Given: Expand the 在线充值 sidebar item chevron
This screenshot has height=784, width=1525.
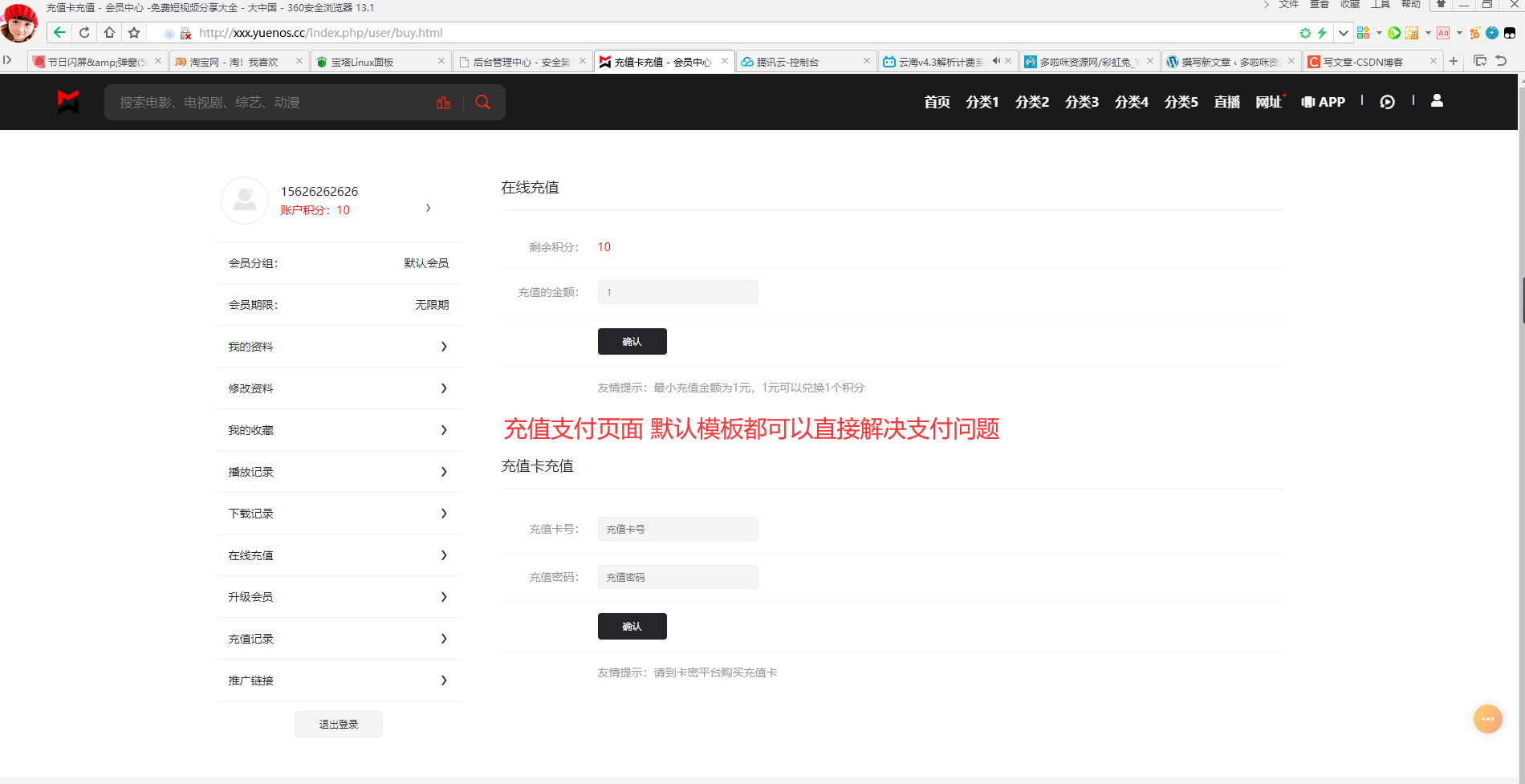Looking at the screenshot, I should [x=444, y=554].
